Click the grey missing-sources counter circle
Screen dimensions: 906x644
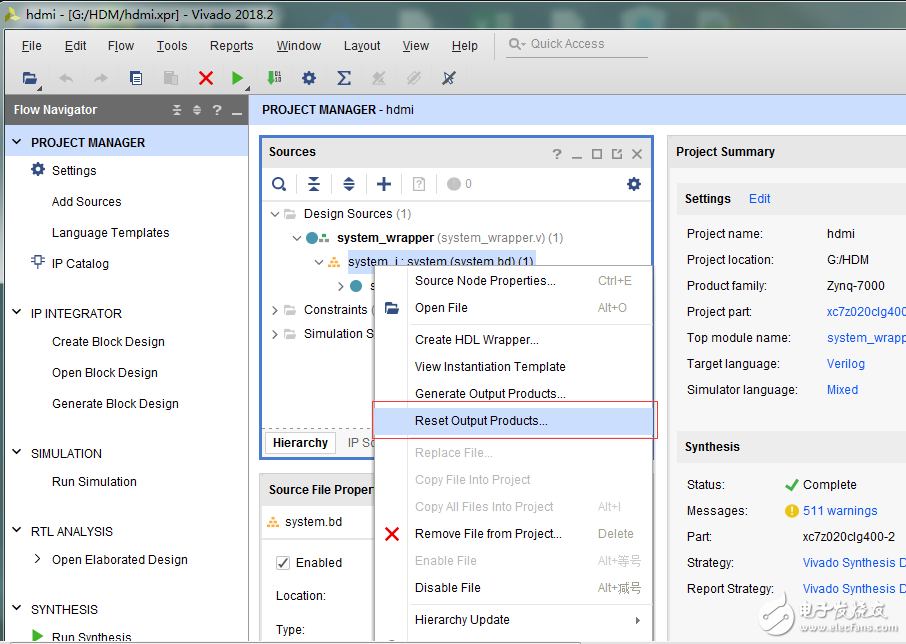(454, 184)
